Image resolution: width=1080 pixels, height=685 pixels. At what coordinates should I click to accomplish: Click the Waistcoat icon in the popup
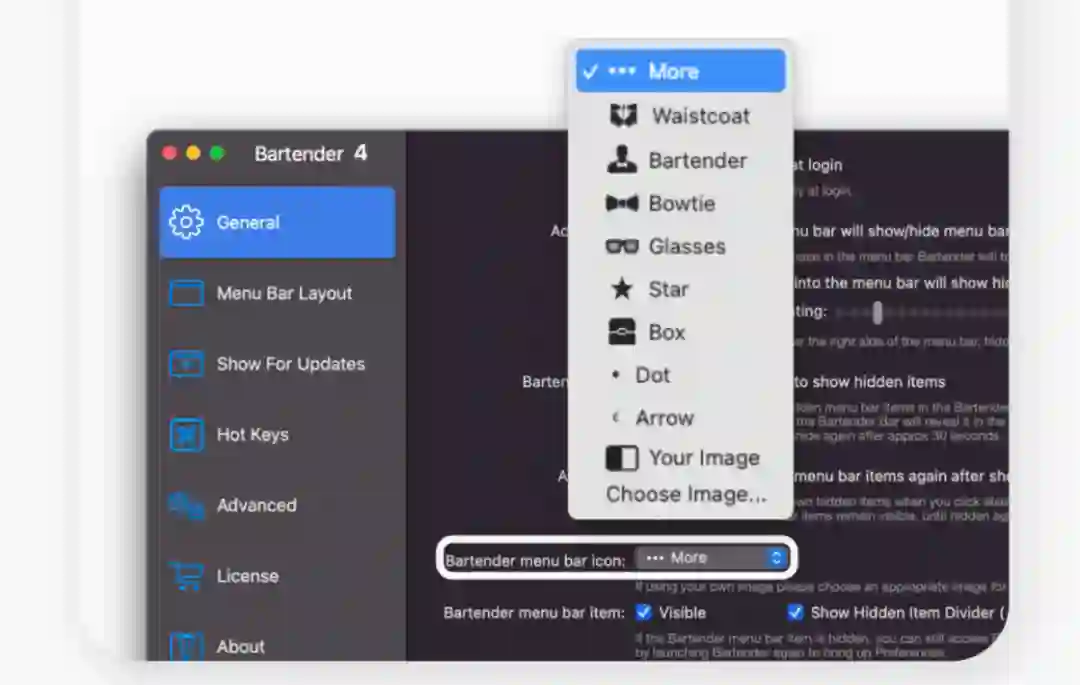click(624, 116)
